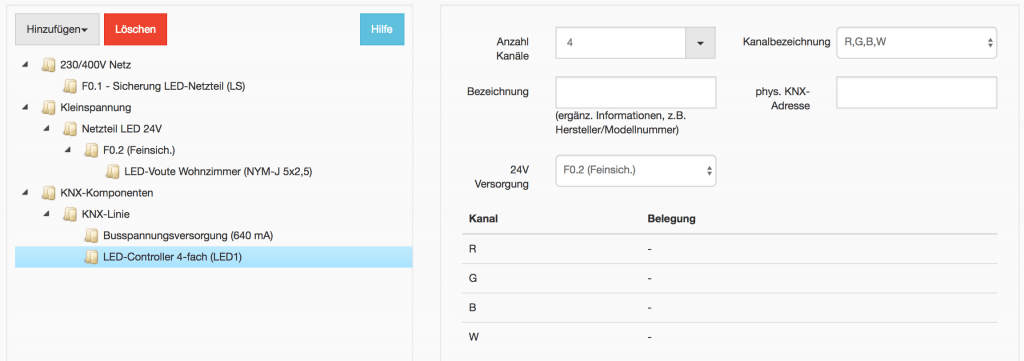This screenshot has width=1024, height=361.
Task: Click the Kanal column header
Action: [483, 218]
